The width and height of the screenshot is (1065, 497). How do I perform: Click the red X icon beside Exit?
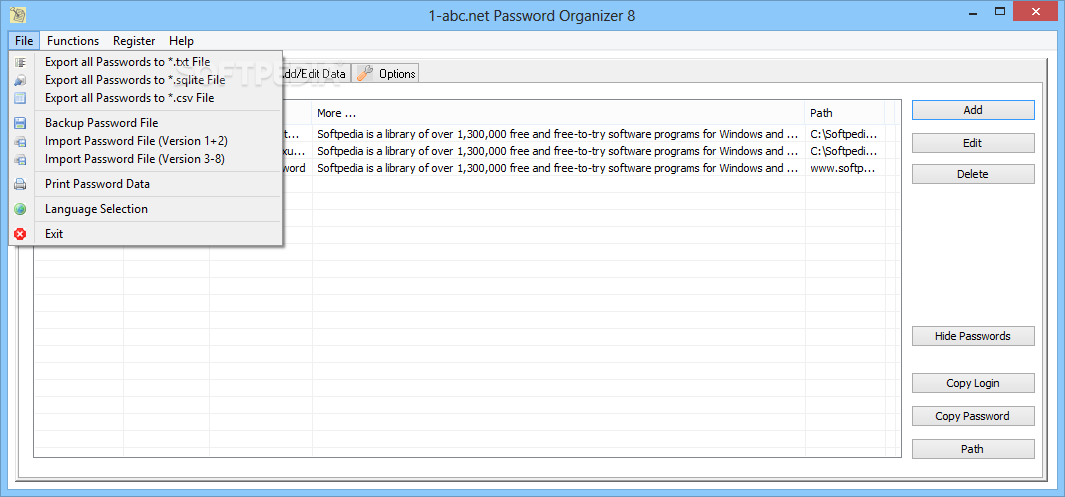[20, 234]
